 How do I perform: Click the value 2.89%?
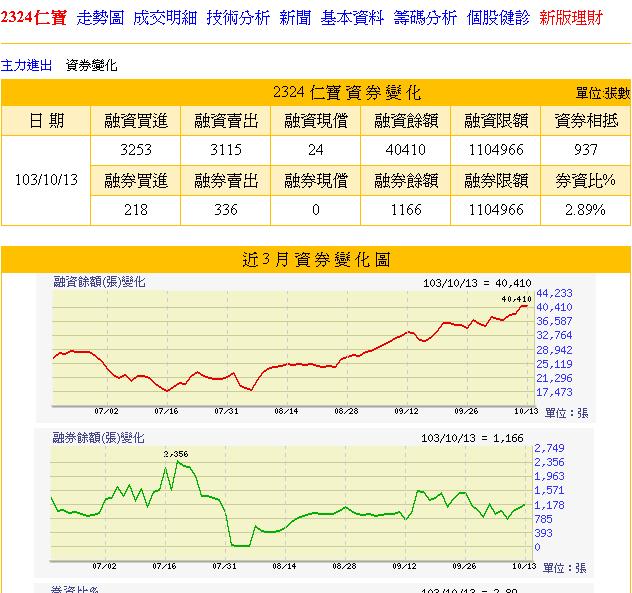pyautogui.click(x=585, y=210)
